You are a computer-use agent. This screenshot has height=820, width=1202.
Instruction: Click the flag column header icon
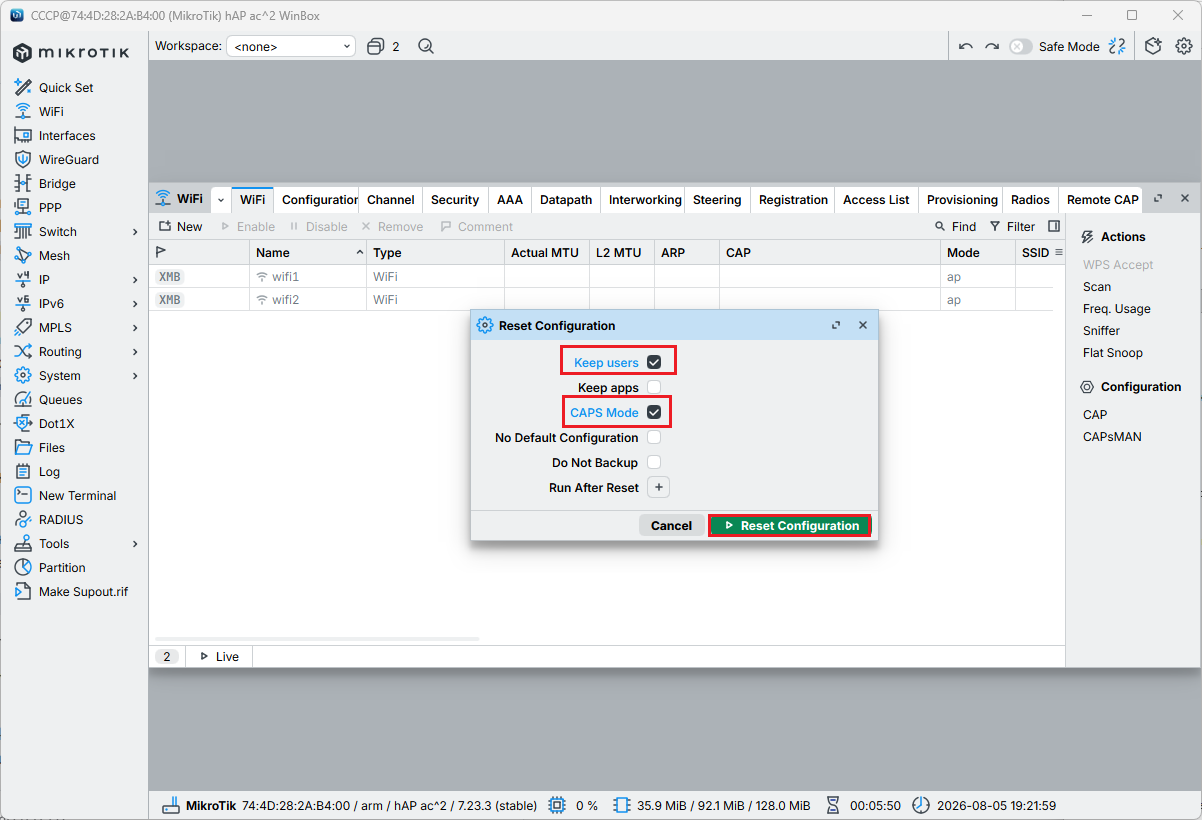pos(161,252)
